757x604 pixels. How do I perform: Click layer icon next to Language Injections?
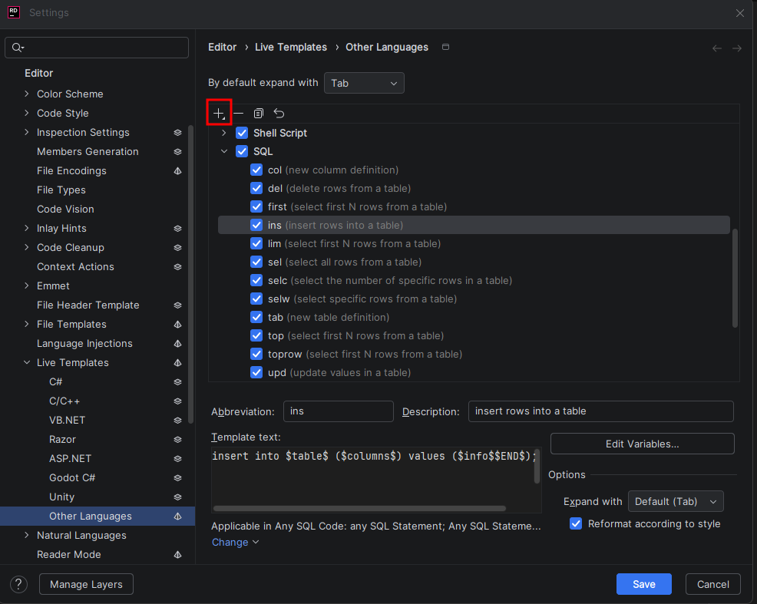click(x=178, y=344)
